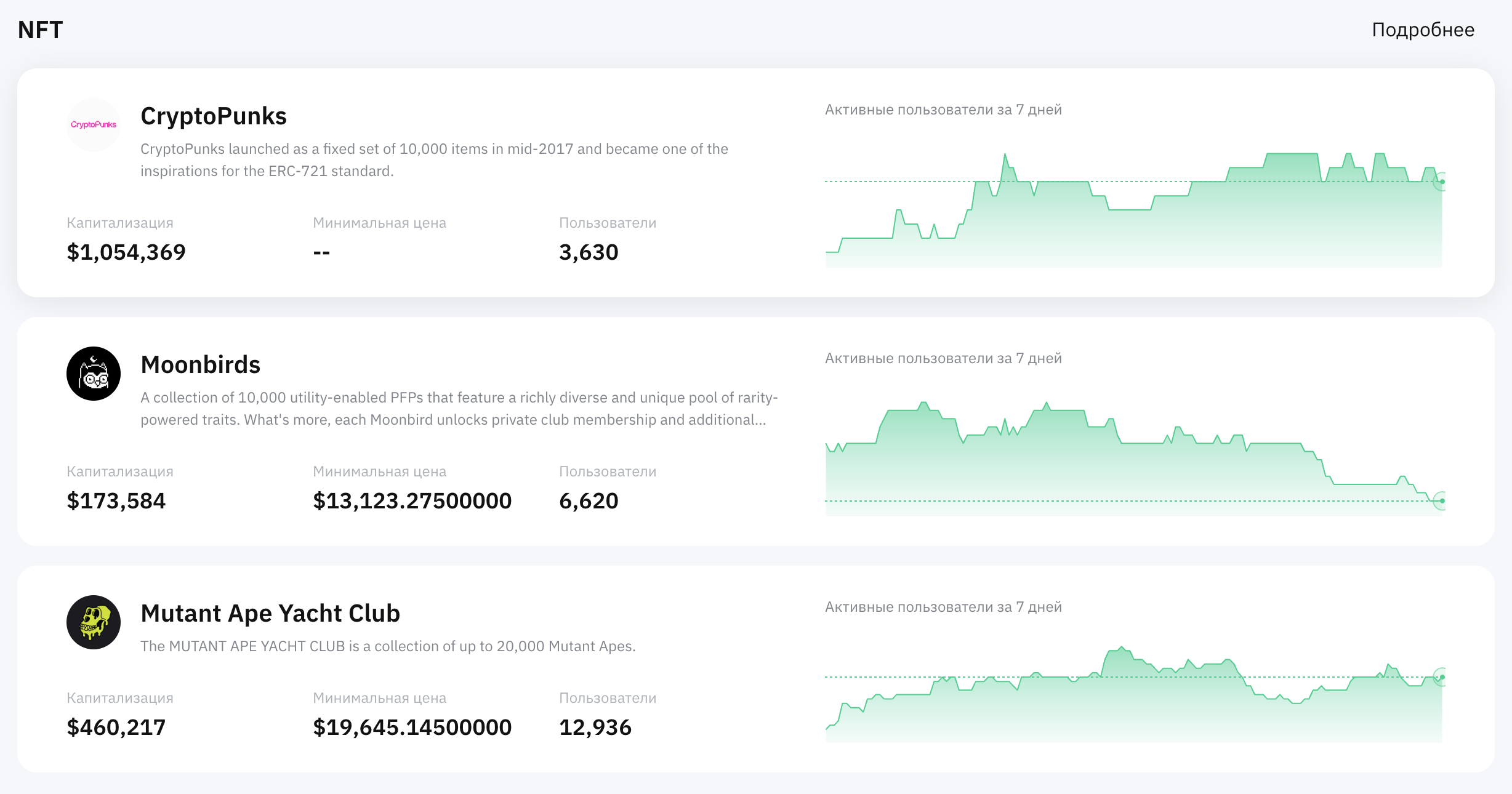
Task: Click Mutant Ape floor price $19,645.14500000
Action: click(x=412, y=728)
